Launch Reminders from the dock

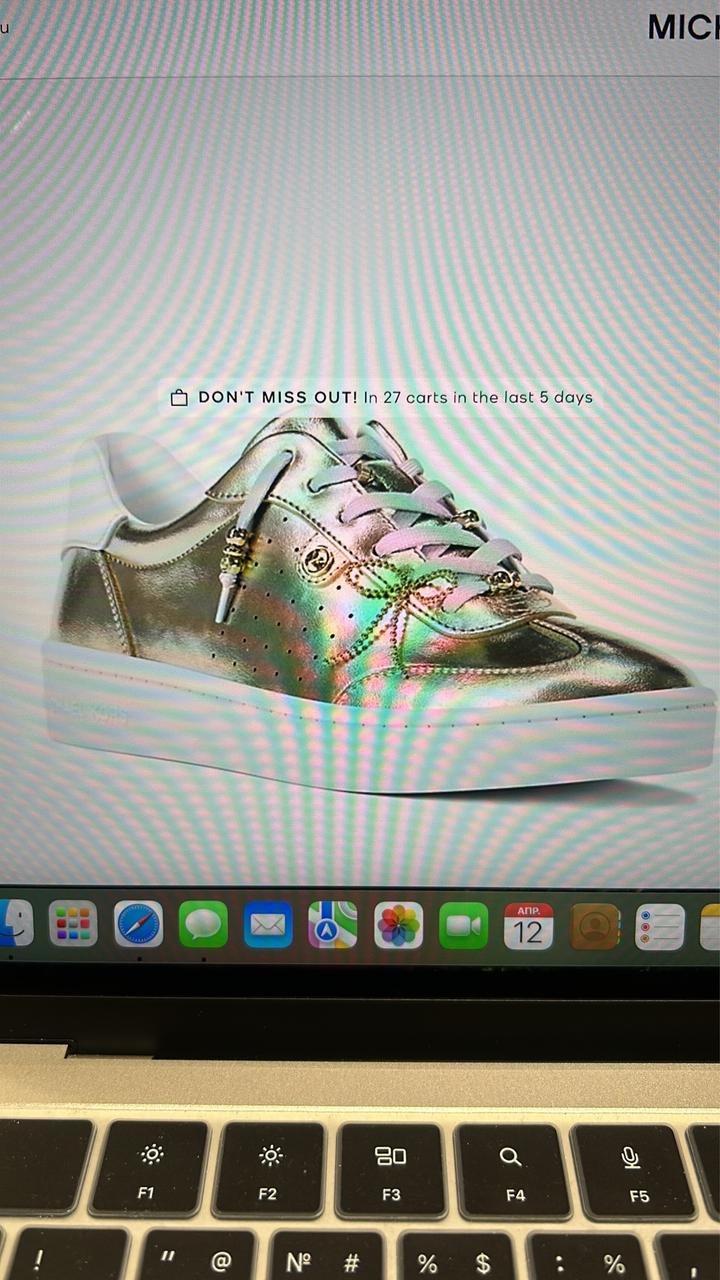660,927
